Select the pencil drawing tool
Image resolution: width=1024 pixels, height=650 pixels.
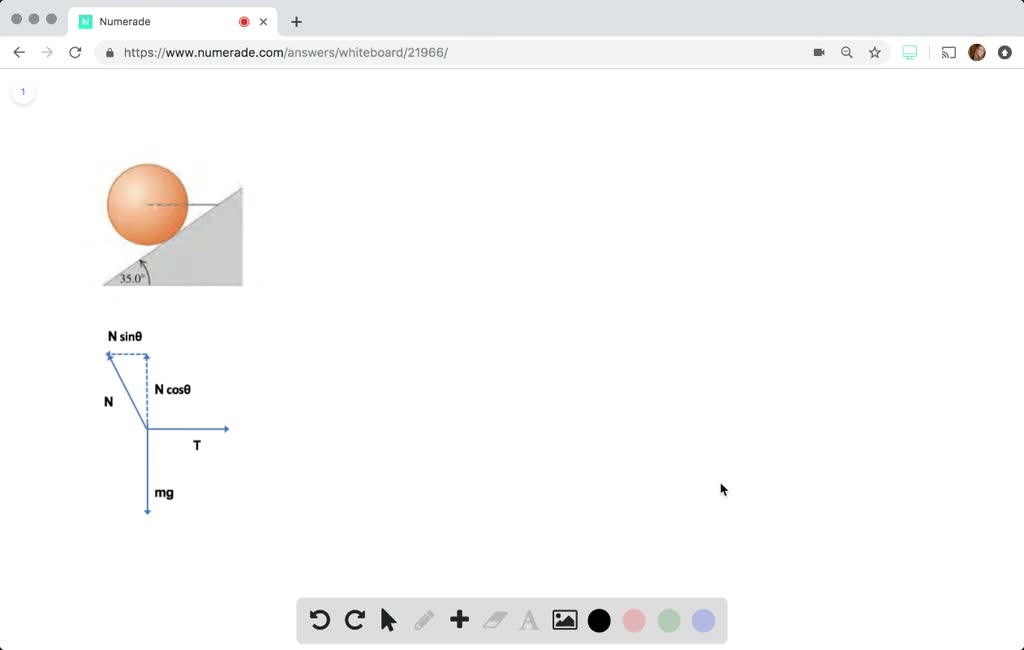[424, 620]
